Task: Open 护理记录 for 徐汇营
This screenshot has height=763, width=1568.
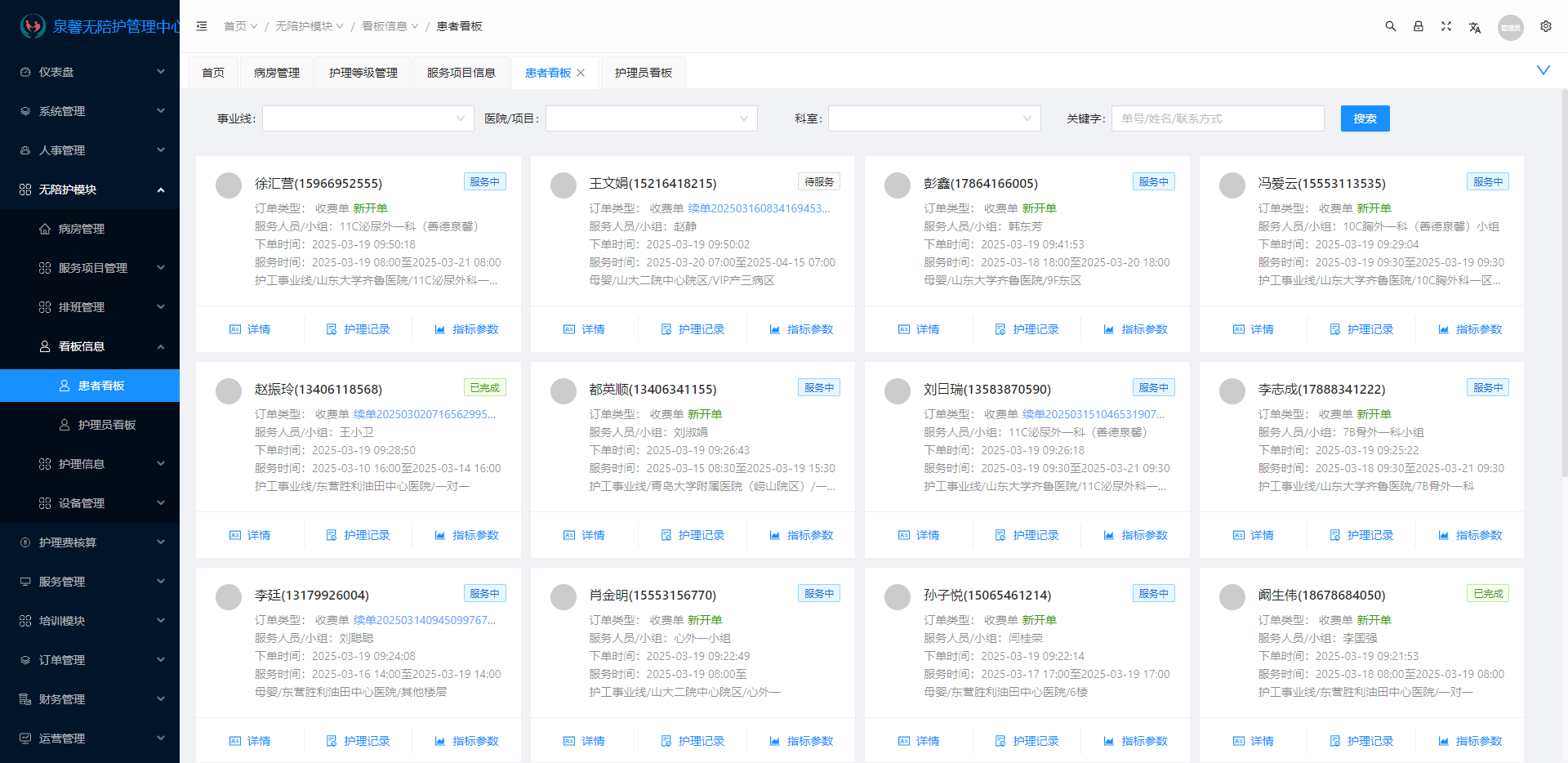Action: pos(358,329)
